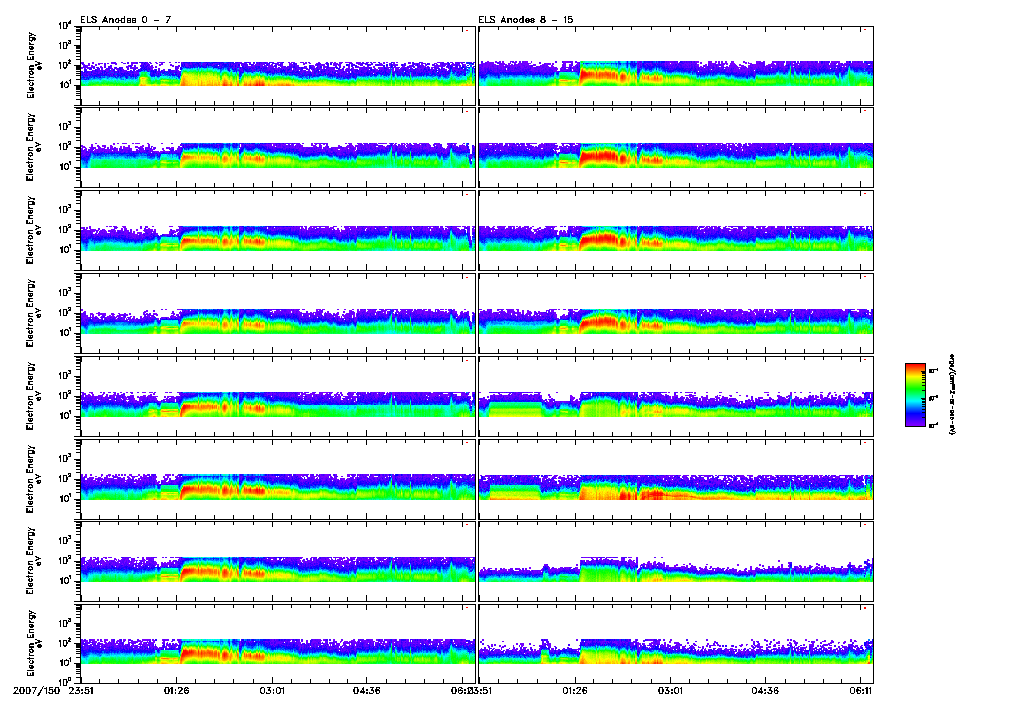This screenshot has height=708, width=1024.
Task: Select the '2007/150 23:51' start time label
Action: [54, 690]
